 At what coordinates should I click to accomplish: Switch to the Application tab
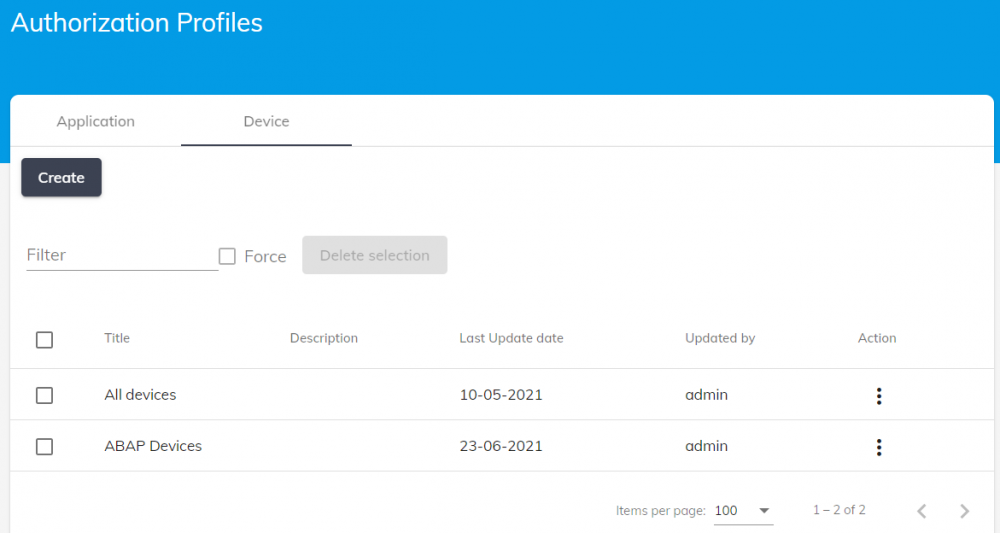(x=96, y=121)
